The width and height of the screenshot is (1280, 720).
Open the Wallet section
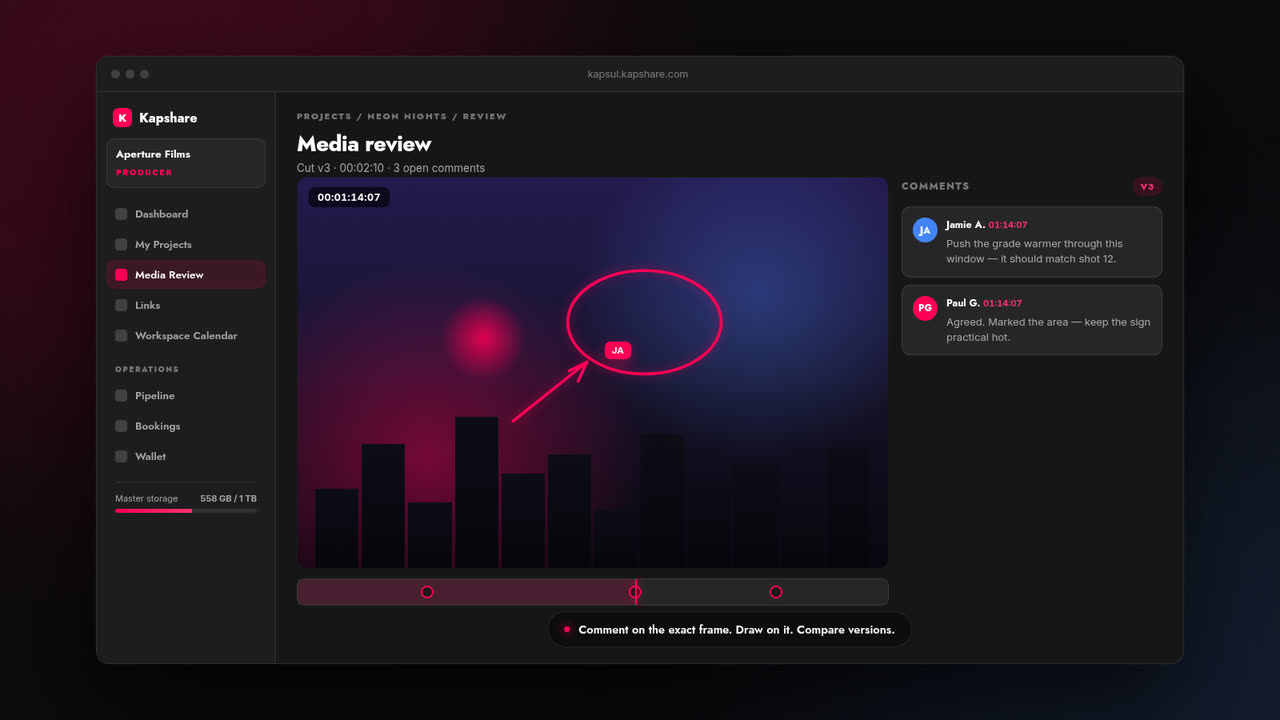(186, 456)
